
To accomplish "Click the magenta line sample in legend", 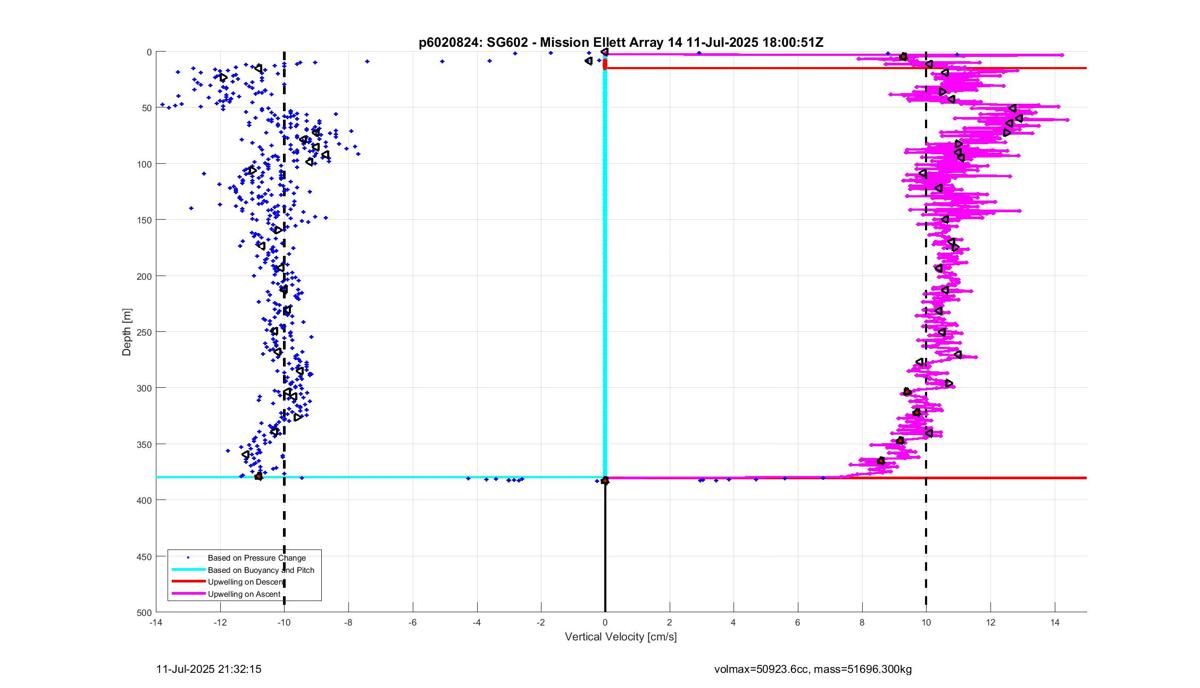I will tap(186, 594).
